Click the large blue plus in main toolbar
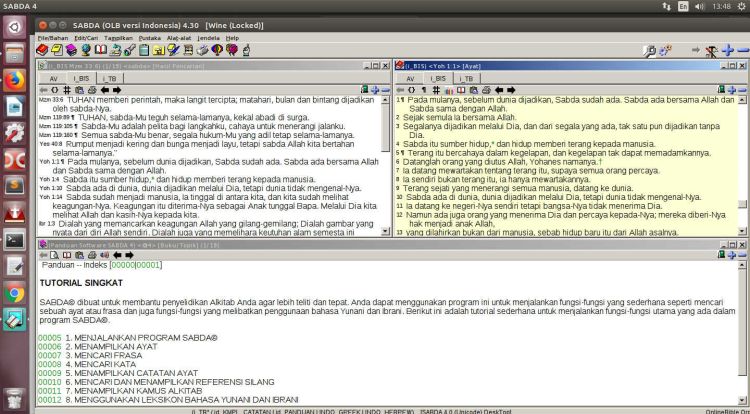The height and width of the screenshot is (414, 750). [728, 50]
